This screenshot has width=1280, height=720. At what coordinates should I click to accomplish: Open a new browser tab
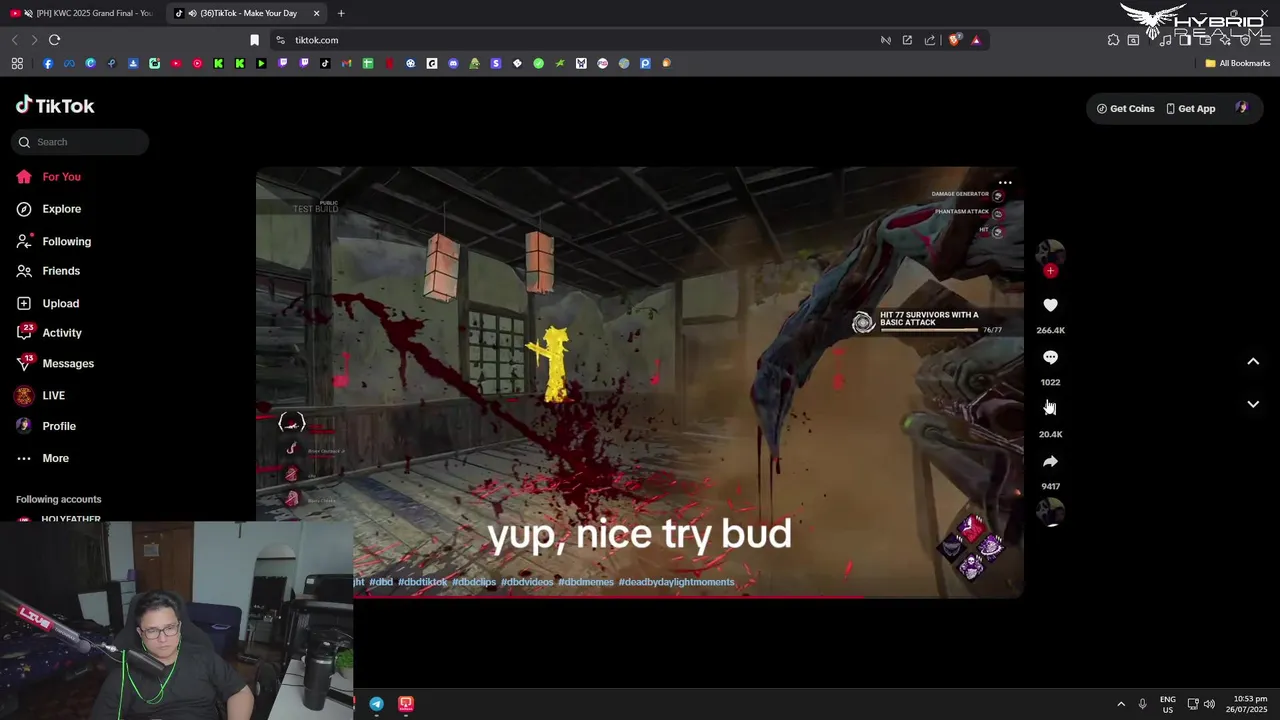click(341, 13)
